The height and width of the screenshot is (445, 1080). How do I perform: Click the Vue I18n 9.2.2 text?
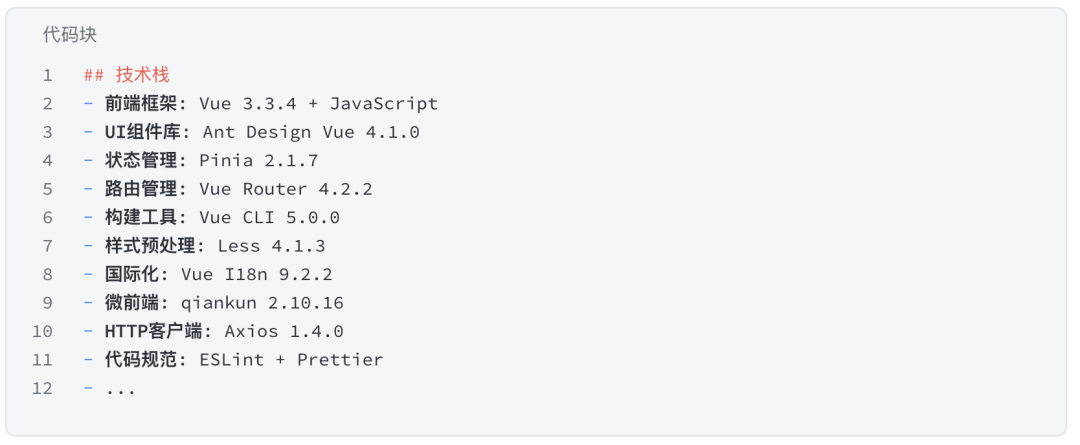[256, 274]
